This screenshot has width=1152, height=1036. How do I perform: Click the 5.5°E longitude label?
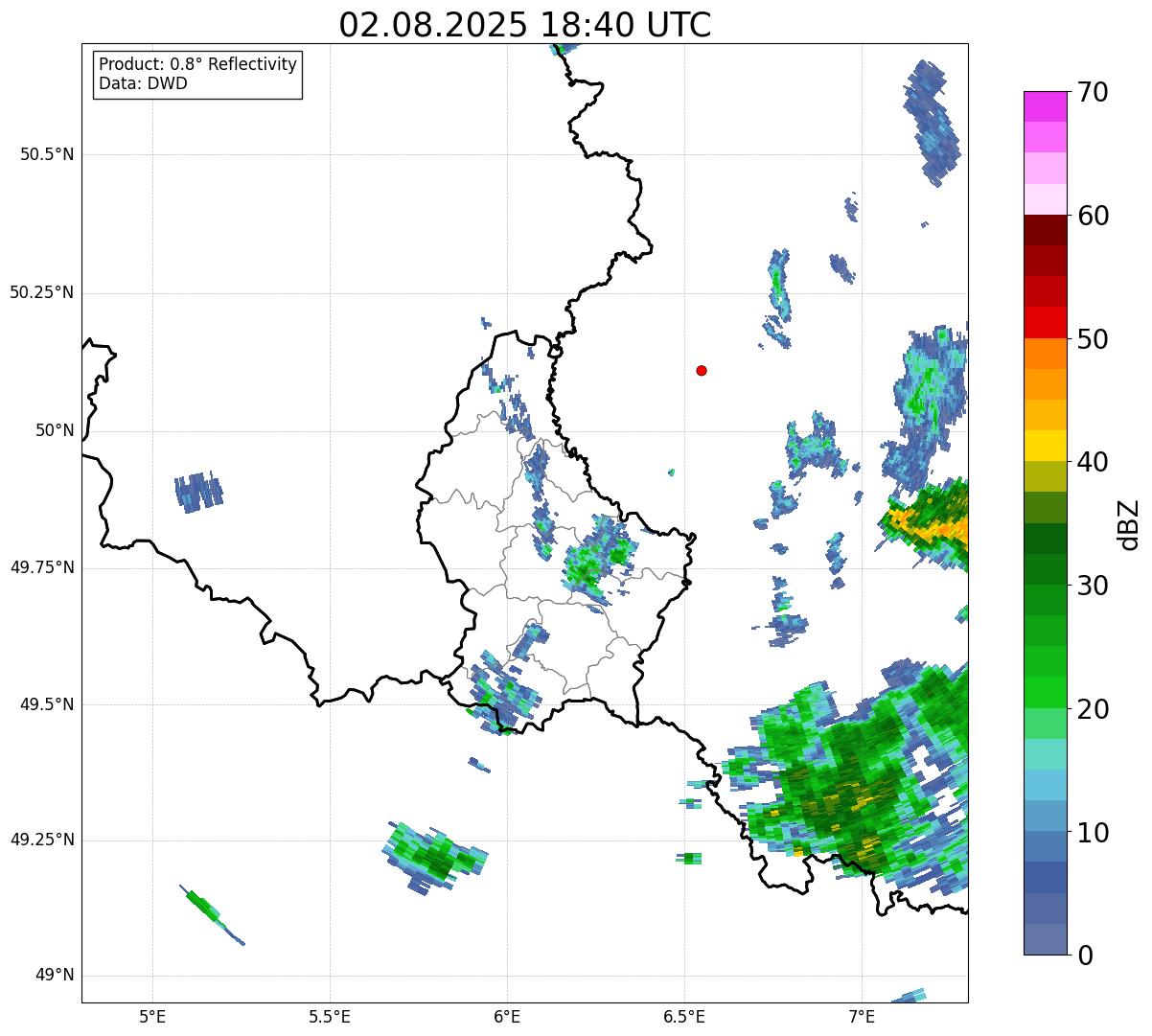point(330,1016)
